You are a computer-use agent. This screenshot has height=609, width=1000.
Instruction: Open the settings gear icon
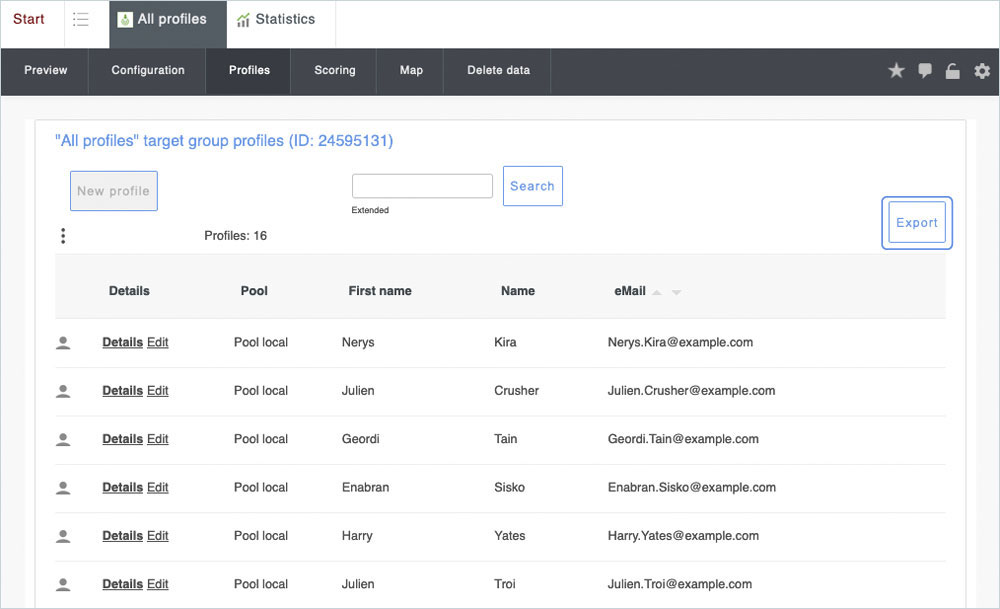[x=982, y=70]
